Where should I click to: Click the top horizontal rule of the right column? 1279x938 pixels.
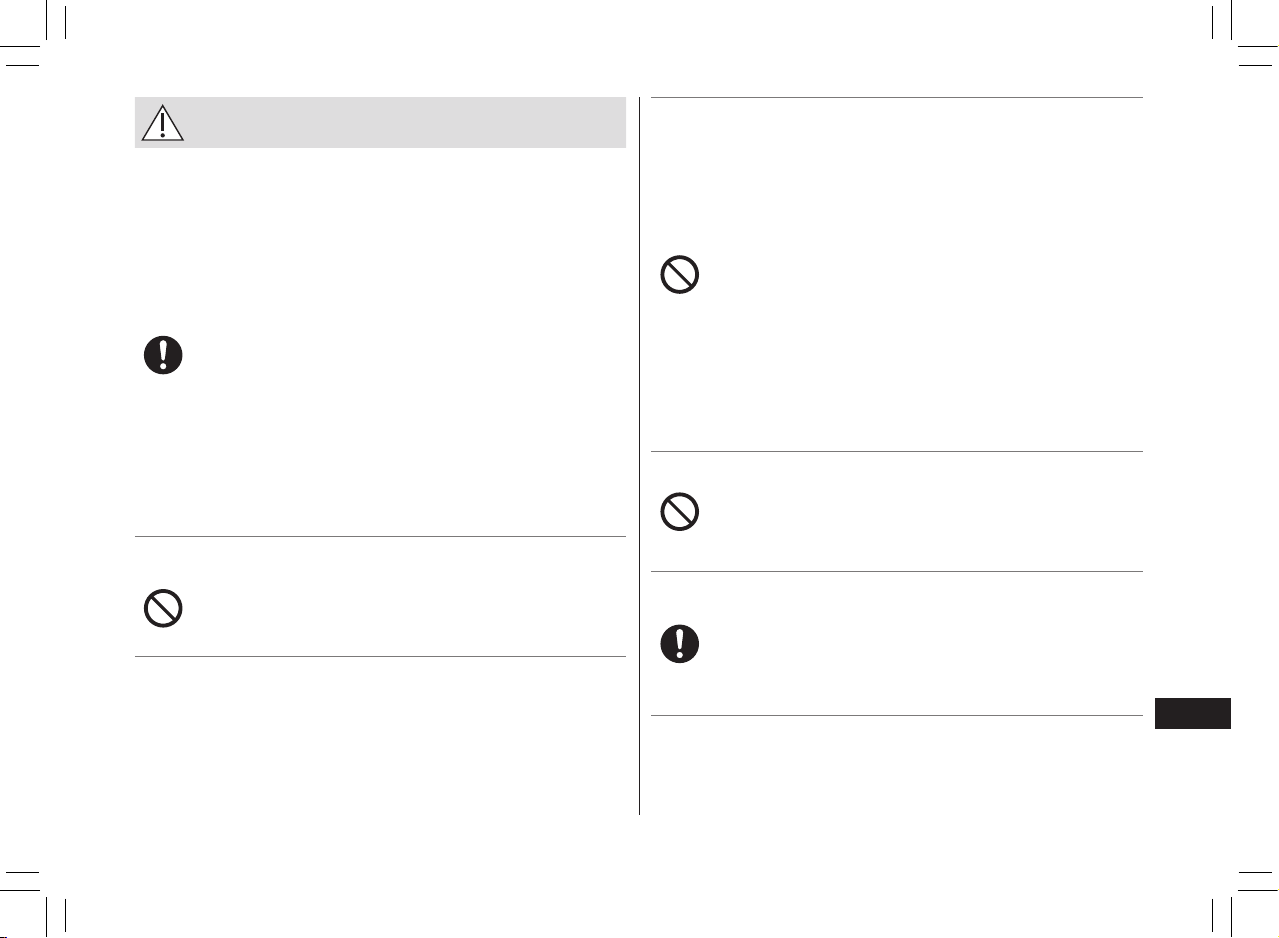(896, 97)
